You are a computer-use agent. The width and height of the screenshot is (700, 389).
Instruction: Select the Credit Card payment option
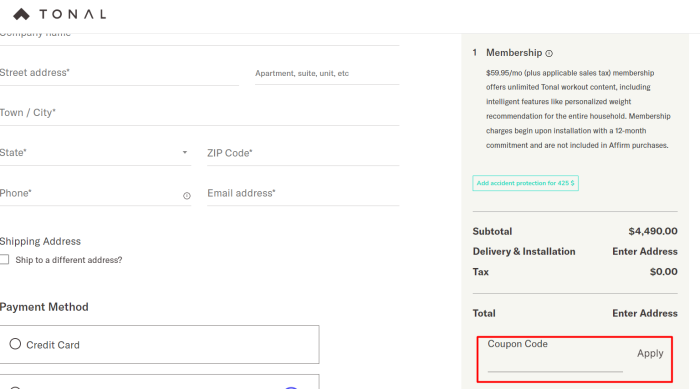[15, 344]
